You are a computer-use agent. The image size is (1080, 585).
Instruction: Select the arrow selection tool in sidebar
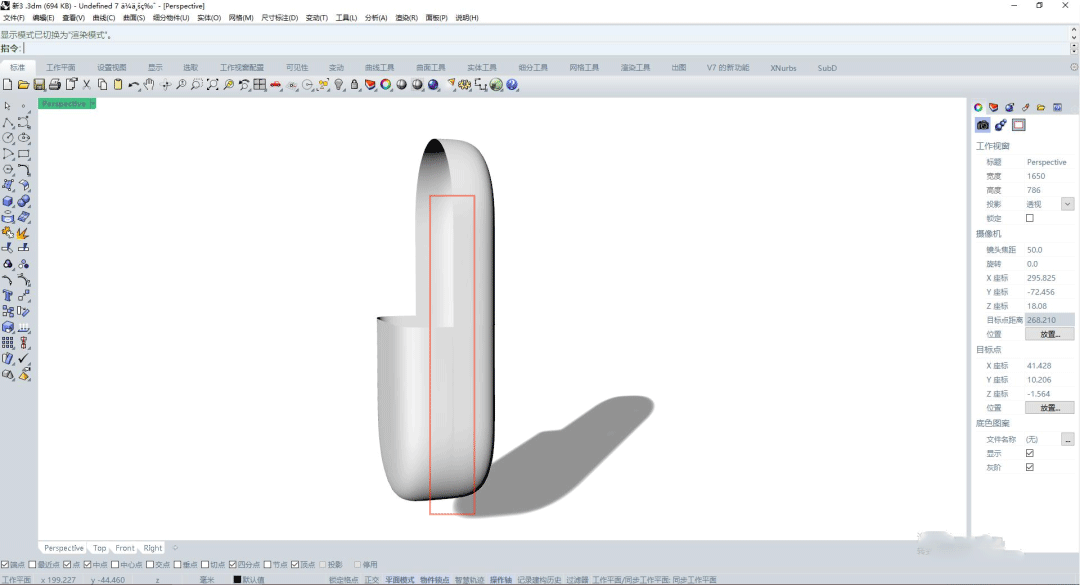[7, 106]
